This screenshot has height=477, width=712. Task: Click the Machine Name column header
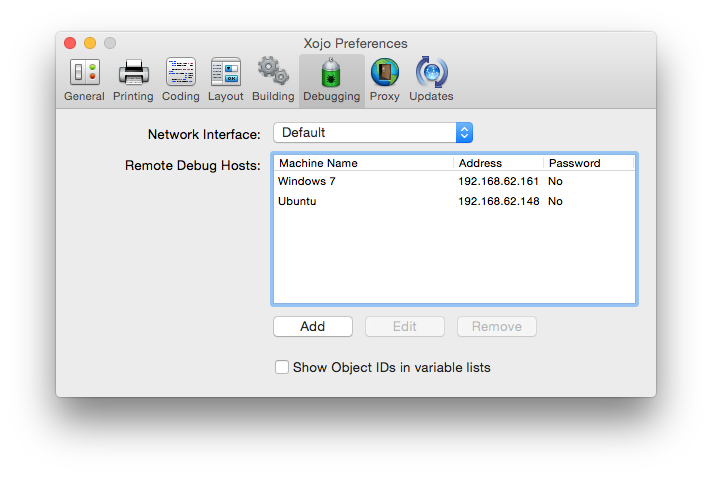[364, 163]
